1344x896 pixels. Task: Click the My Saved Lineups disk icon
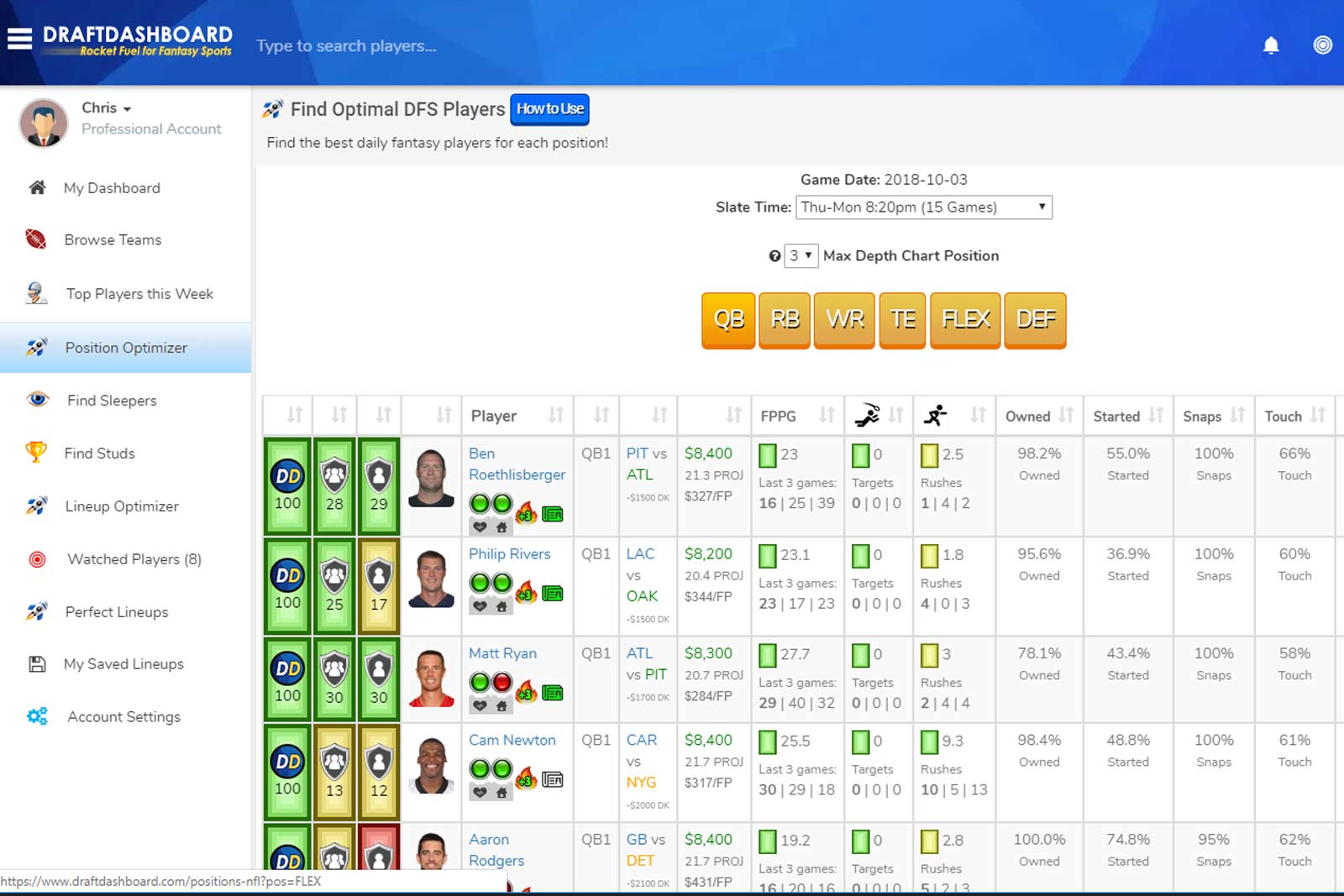37,664
